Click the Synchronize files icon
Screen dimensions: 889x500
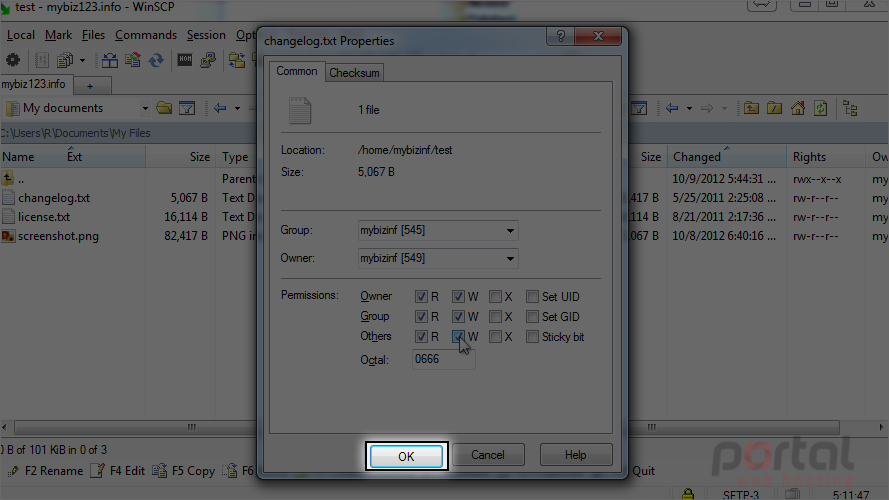133,60
